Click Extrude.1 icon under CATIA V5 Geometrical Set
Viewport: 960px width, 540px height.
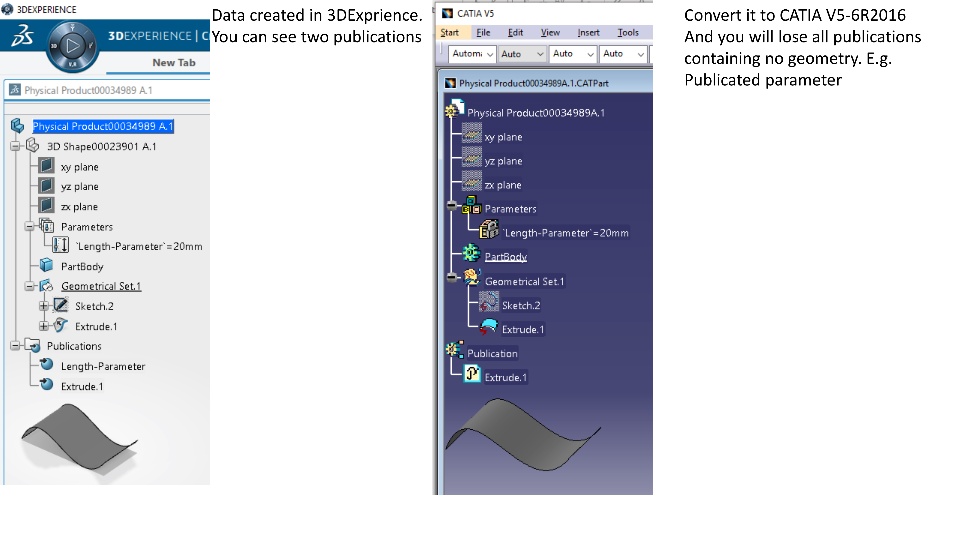coord(489,326)
